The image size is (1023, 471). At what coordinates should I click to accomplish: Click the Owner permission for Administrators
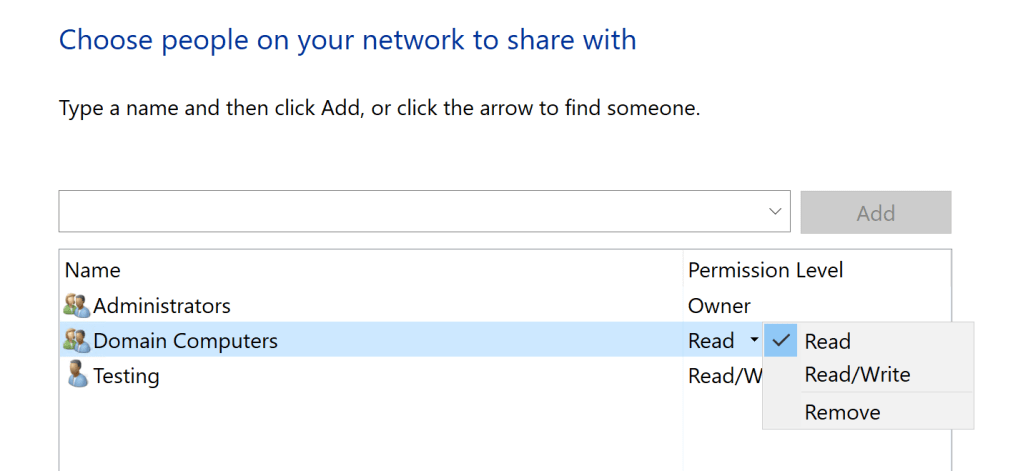719,306
